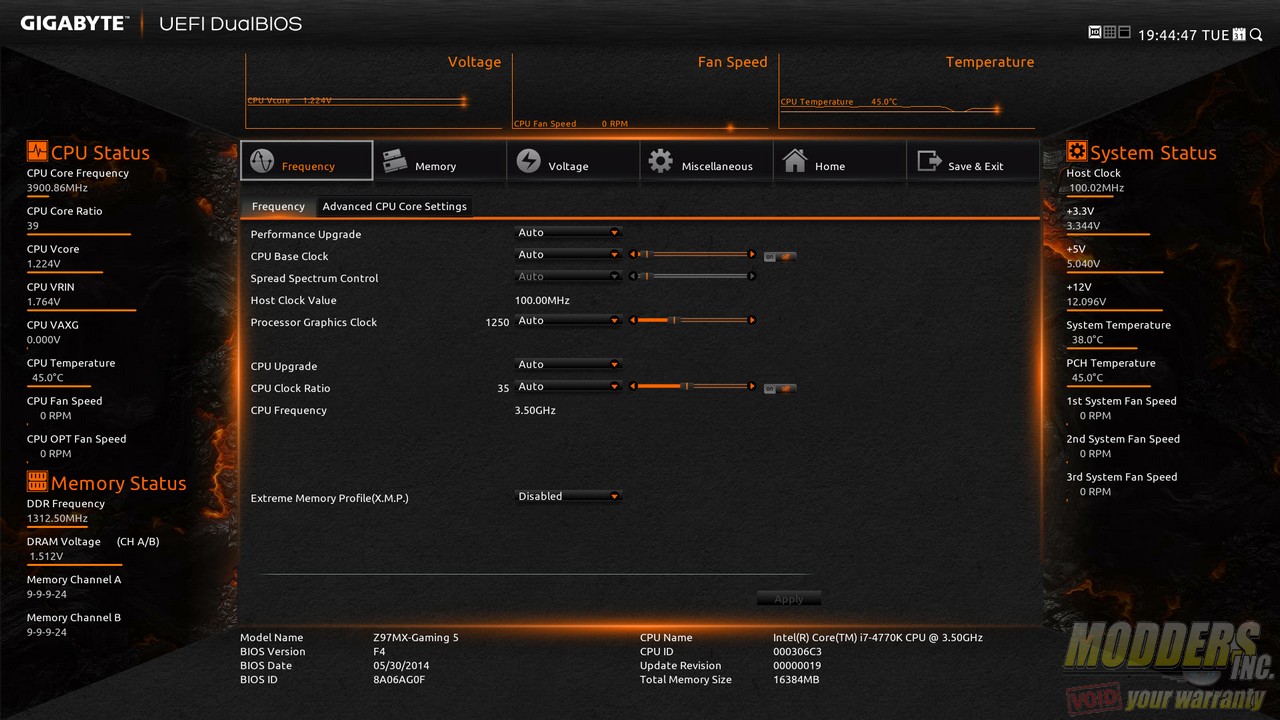Click Spread Spectrum Control left arrow
The height and width of the screenshot is (720, 1280).
(x=632, y=277)
